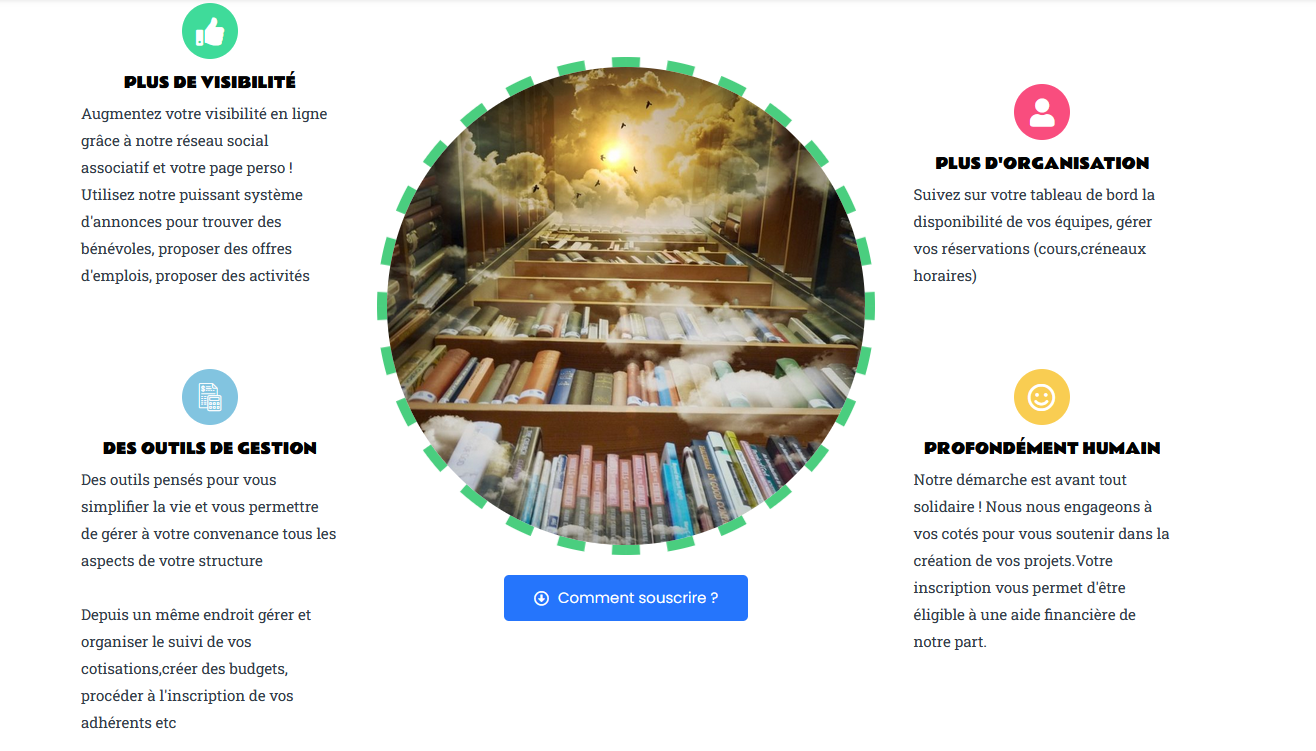Click the paragraph starting "Augmentez votre visibilité"
The width and height of the screenshot is (1316, 751).
pyautogui.click(x=206, y=195)
